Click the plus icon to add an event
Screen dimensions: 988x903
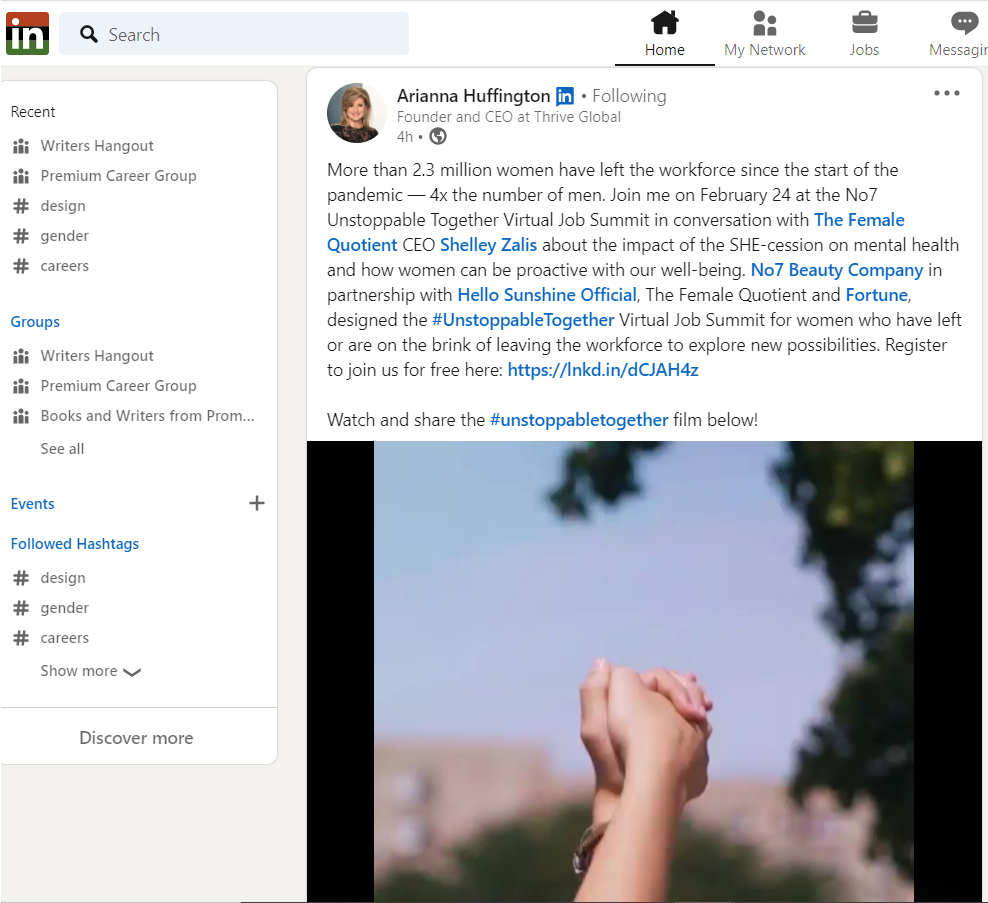(x=256, y=503)
